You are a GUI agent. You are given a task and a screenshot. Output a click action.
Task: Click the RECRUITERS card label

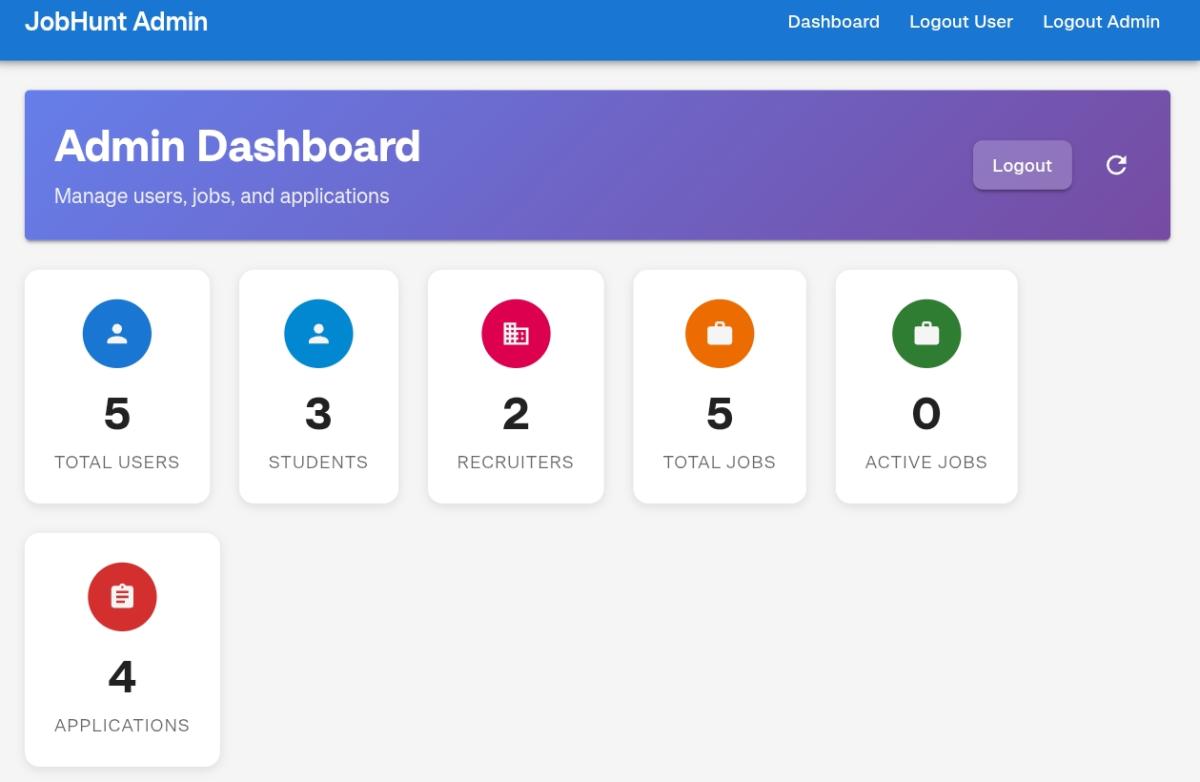pyautogui.click(x=515, y=462)
